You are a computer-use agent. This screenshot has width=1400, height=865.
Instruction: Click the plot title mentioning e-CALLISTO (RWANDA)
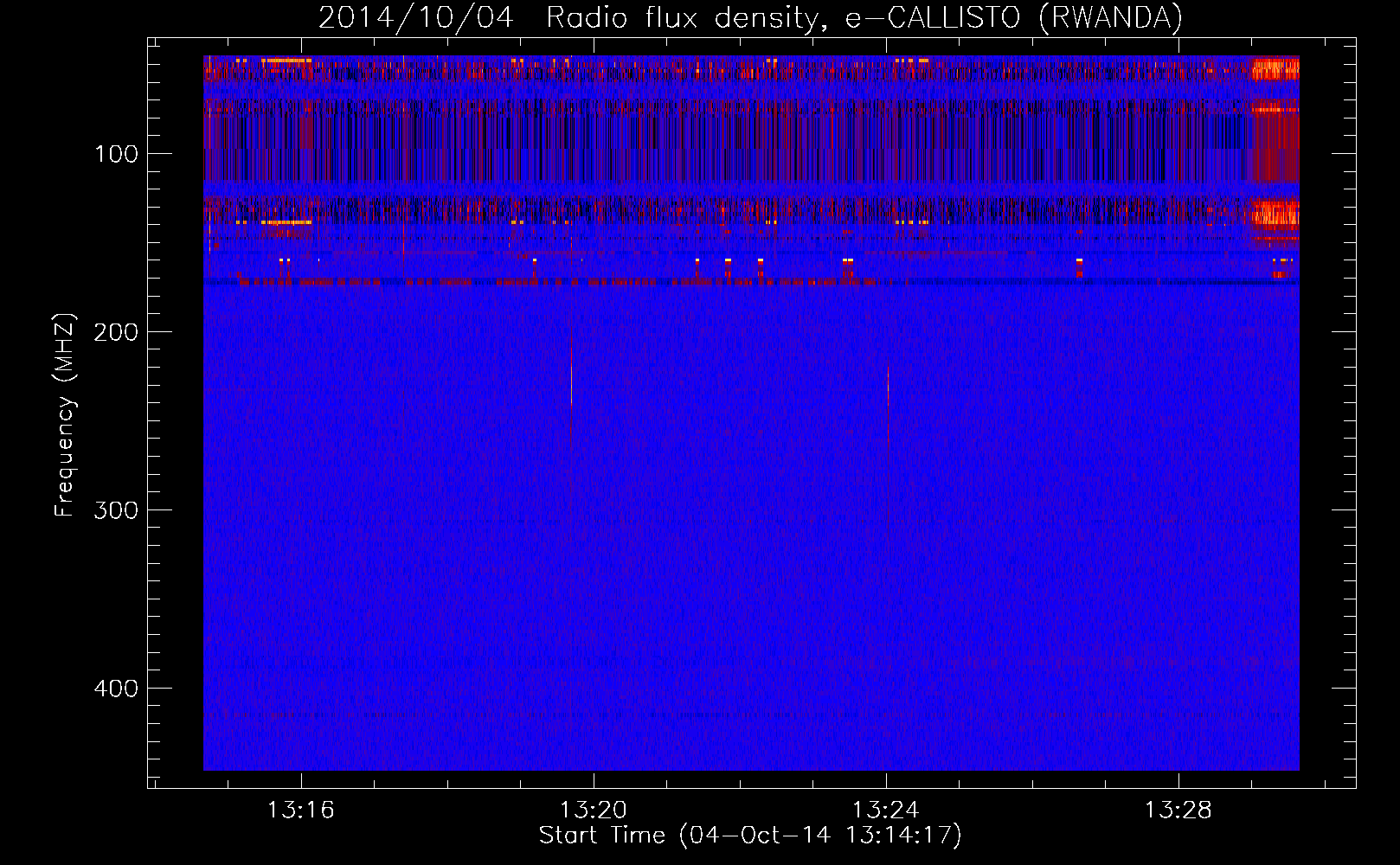click(x=750, y=18)
